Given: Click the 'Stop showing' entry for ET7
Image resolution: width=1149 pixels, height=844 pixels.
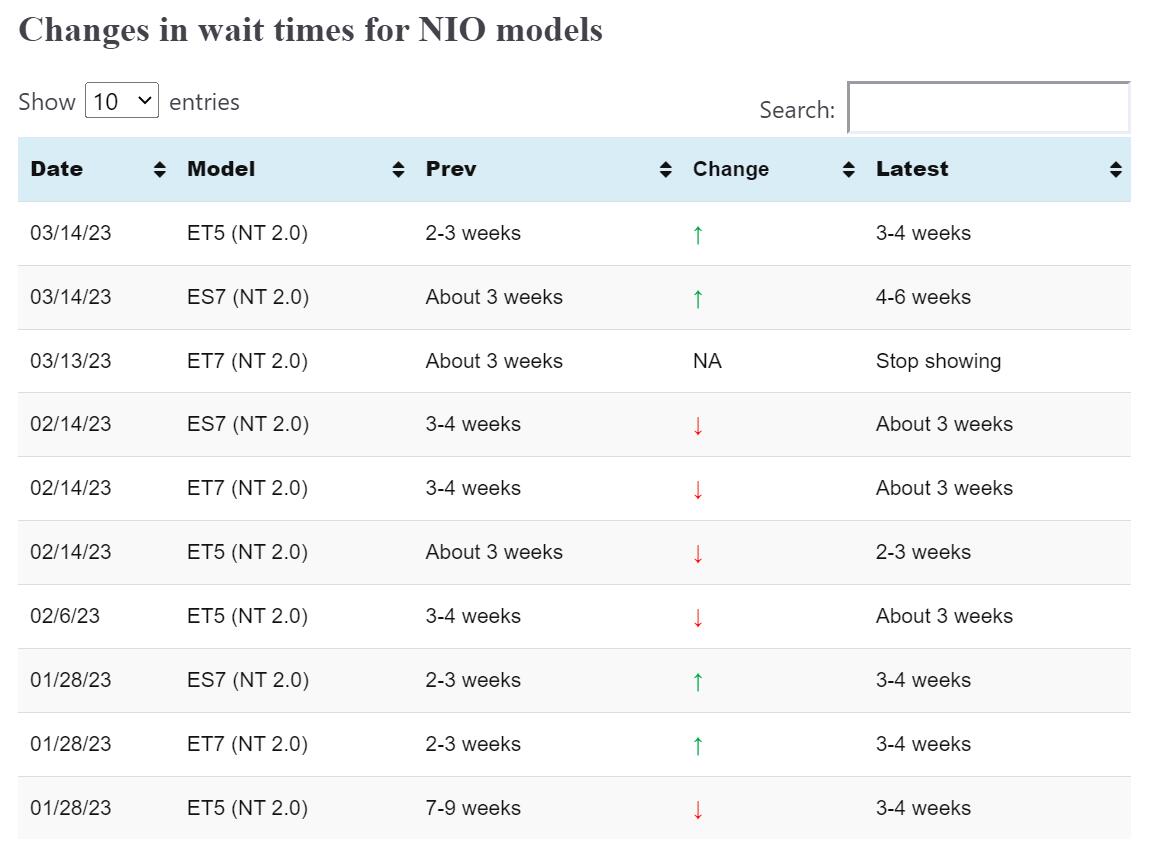Looking at the screenshot, I should click(939, 361).
